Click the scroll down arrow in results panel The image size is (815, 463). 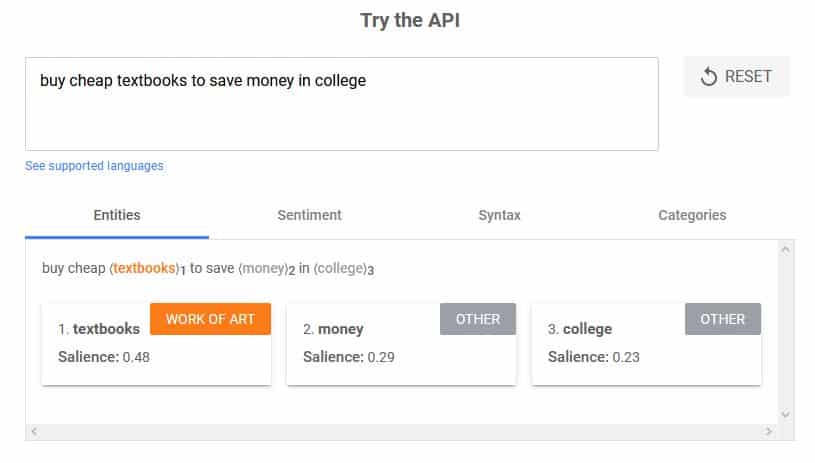tap(785, 414)
